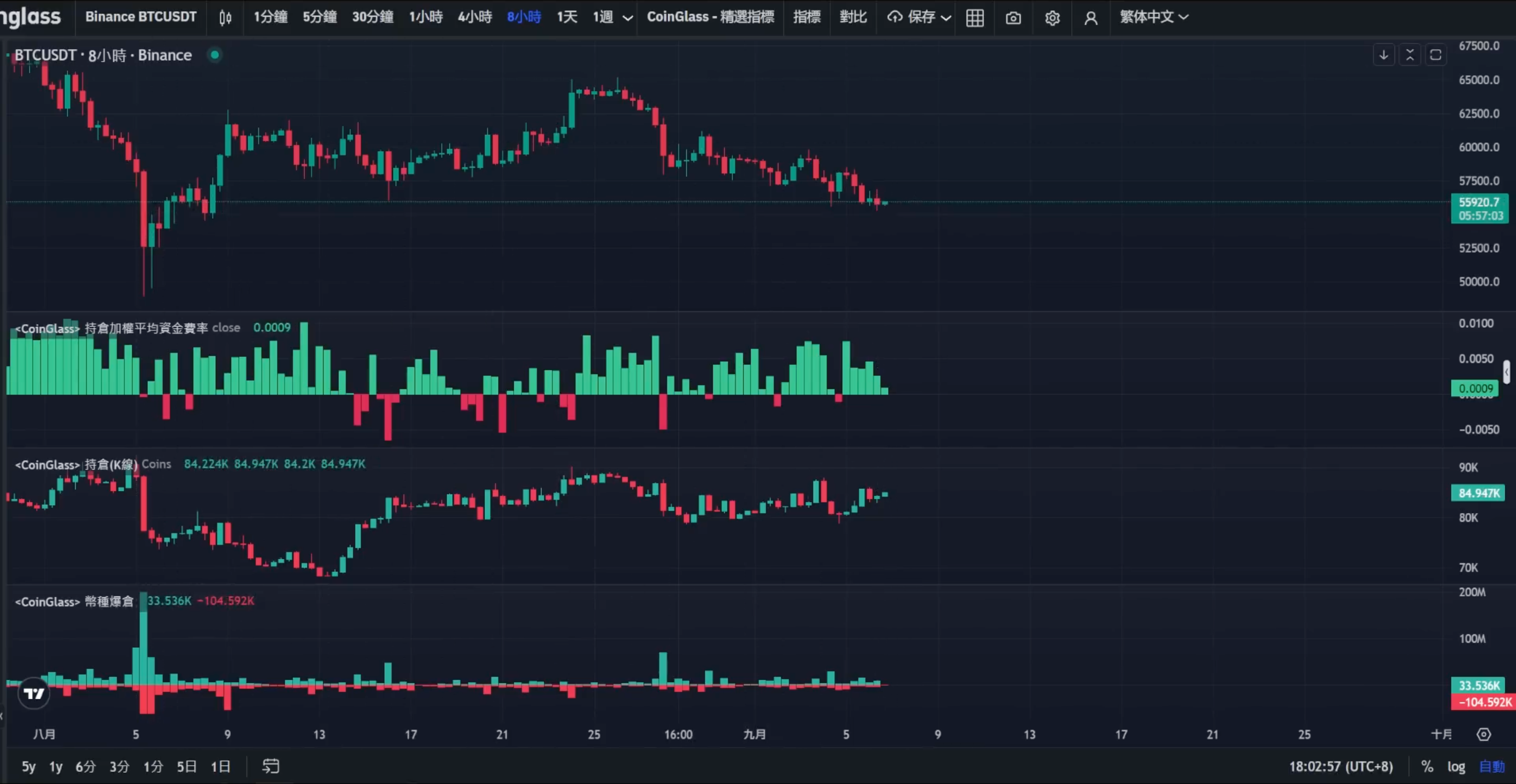Toggle log scale mode

point(1456,766)
